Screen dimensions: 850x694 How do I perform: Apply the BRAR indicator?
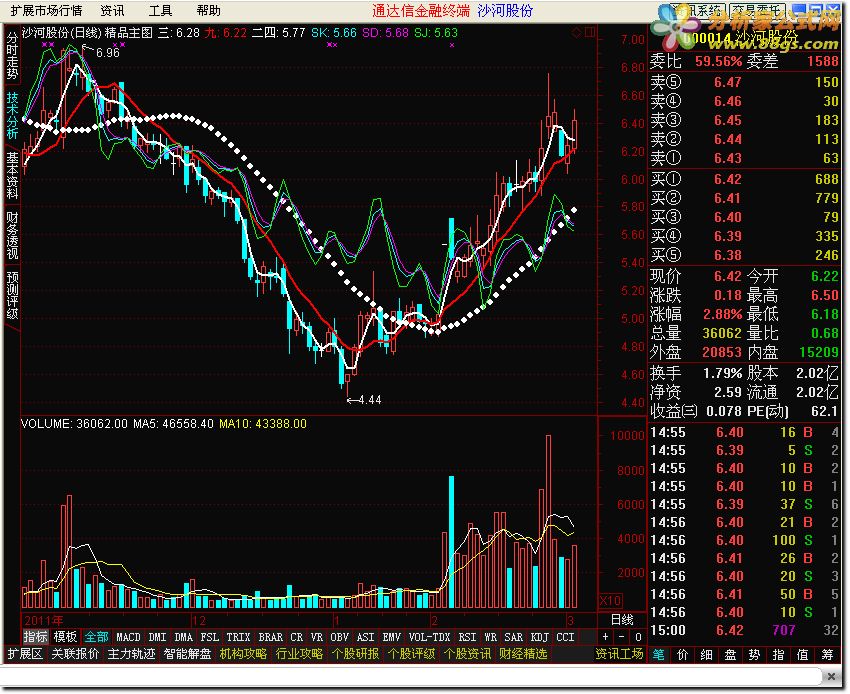(271, 637)
